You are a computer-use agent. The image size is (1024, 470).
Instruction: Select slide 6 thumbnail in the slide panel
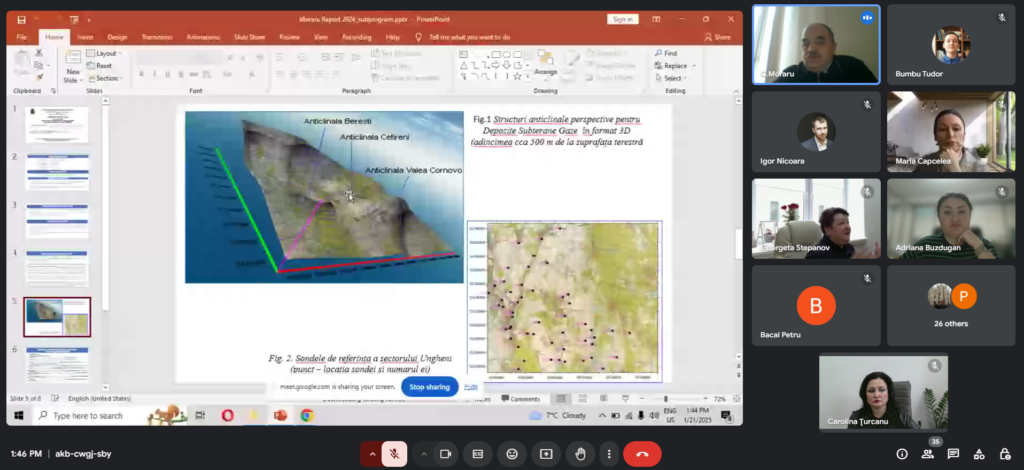[57, 363]
